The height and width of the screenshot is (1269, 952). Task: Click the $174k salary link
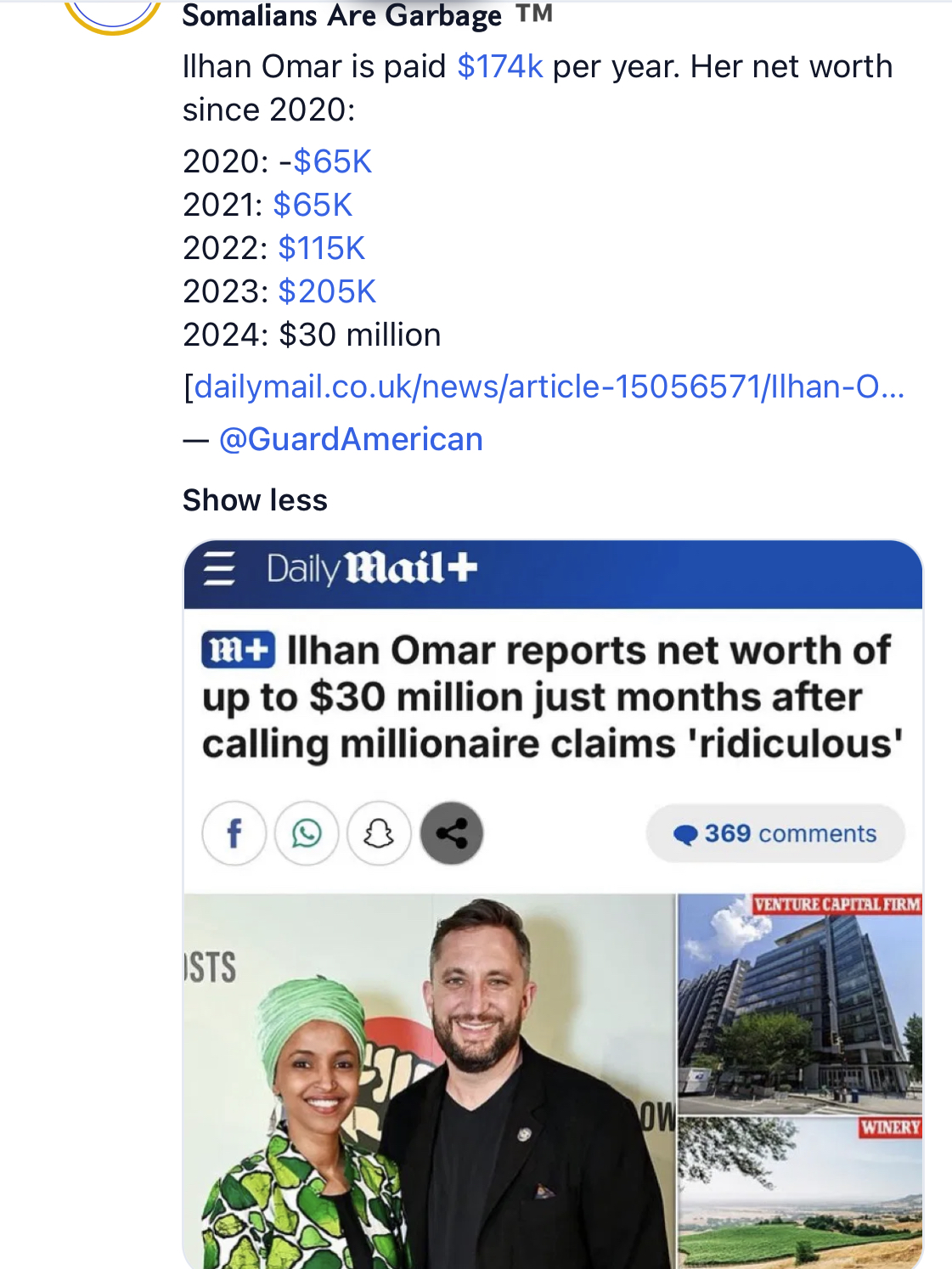click(x=499, y=66)
